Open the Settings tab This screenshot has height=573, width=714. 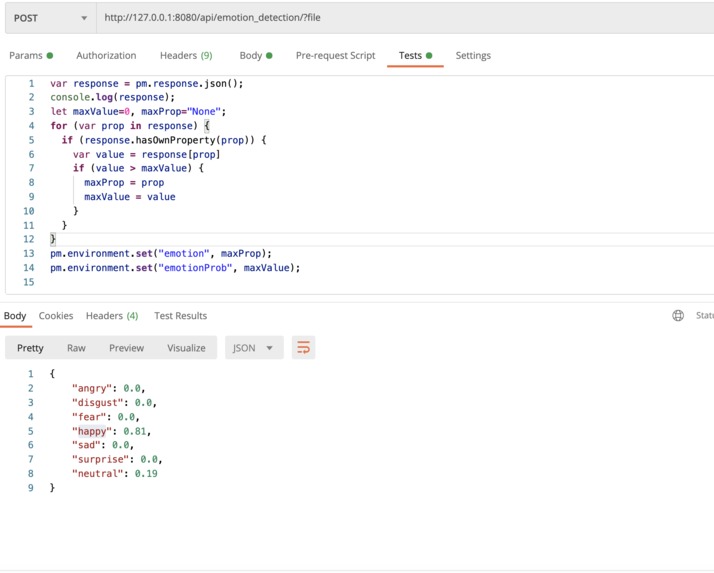[x=473, y=56]
